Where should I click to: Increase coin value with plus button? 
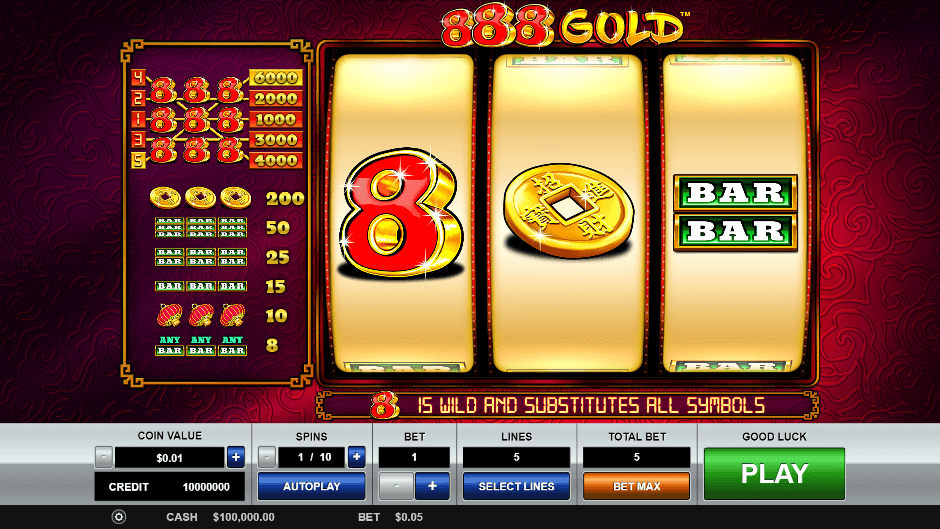tap(236, 458)
